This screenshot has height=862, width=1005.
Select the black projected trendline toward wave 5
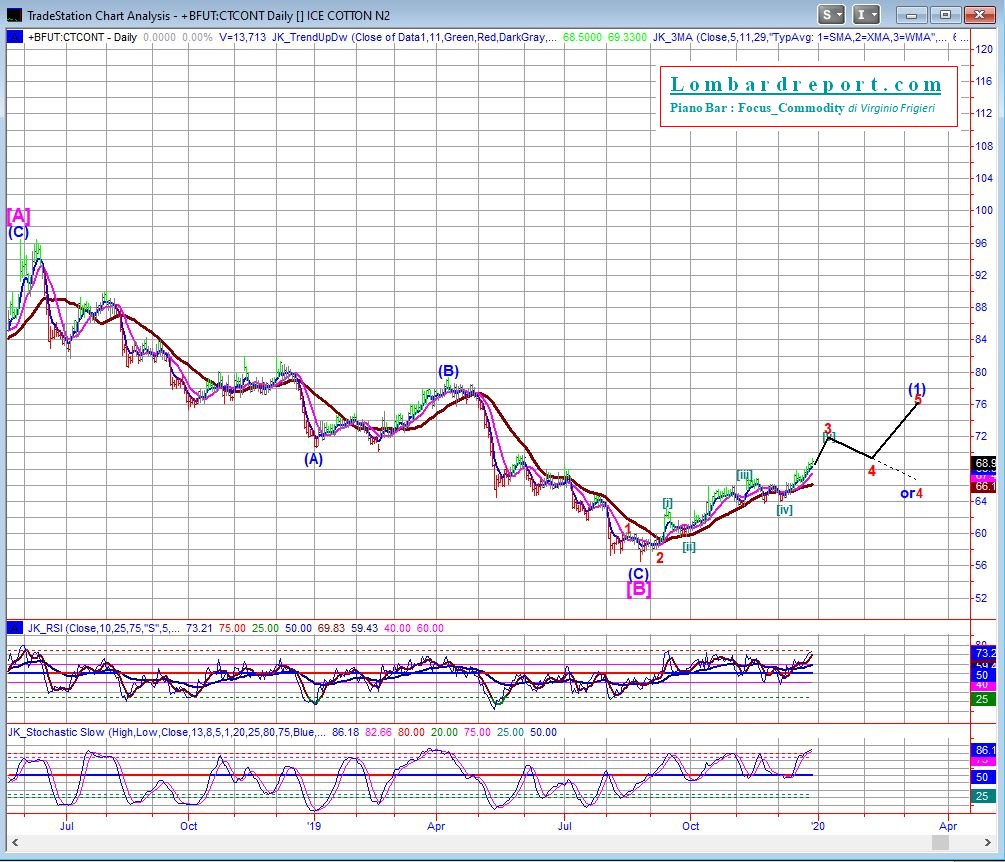coord(895,429)
